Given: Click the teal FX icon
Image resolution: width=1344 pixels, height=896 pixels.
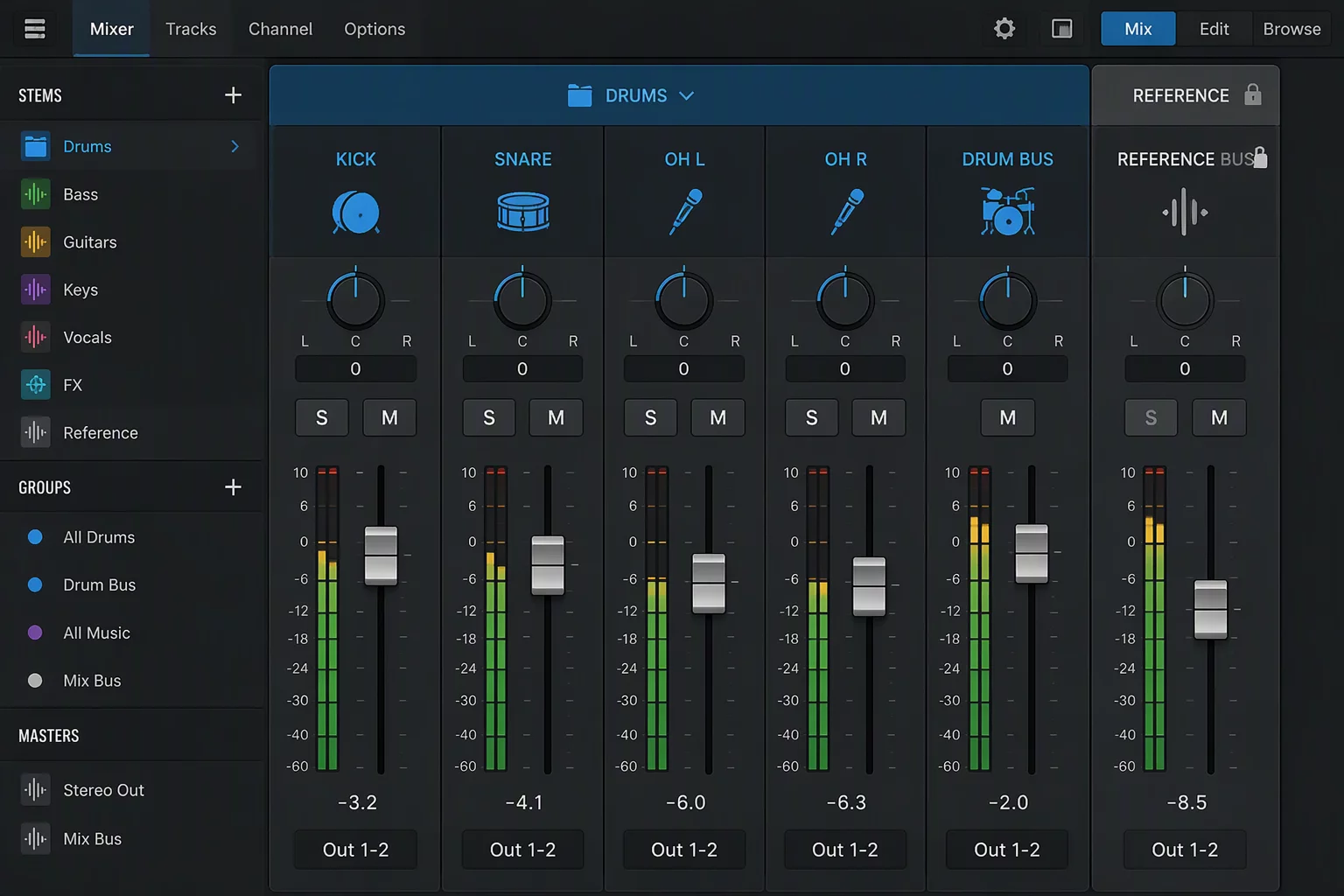Looking at the screenshot, I should click(36, 385).
